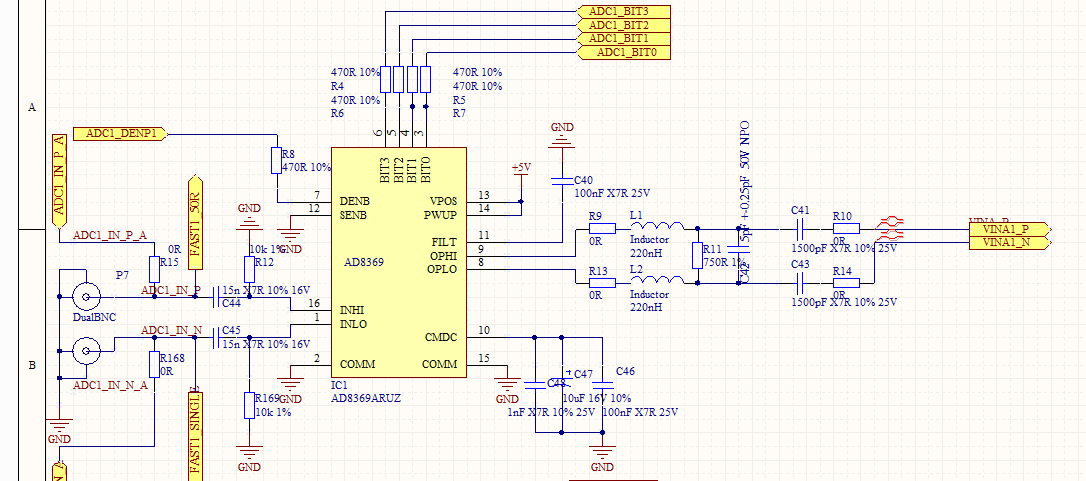Select the lower BNC connector of P7
Viewport: 1086px width, 481px height.
point(86,351)
